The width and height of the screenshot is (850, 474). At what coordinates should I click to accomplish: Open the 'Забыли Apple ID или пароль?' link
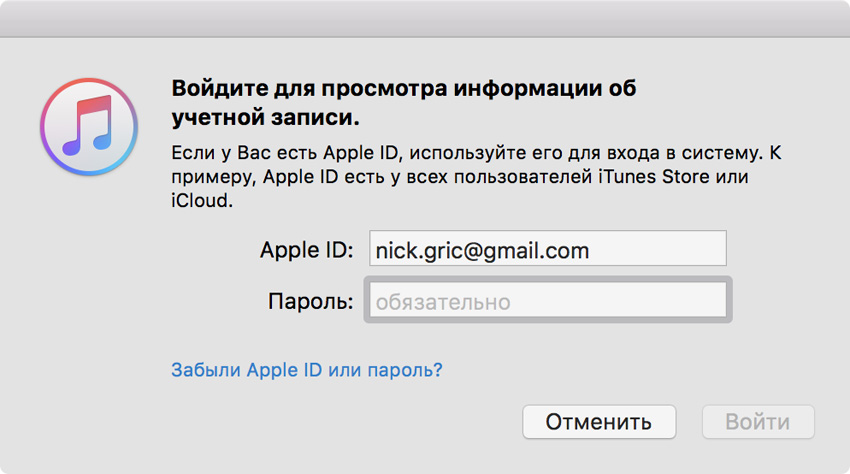[x=307, y=370]
